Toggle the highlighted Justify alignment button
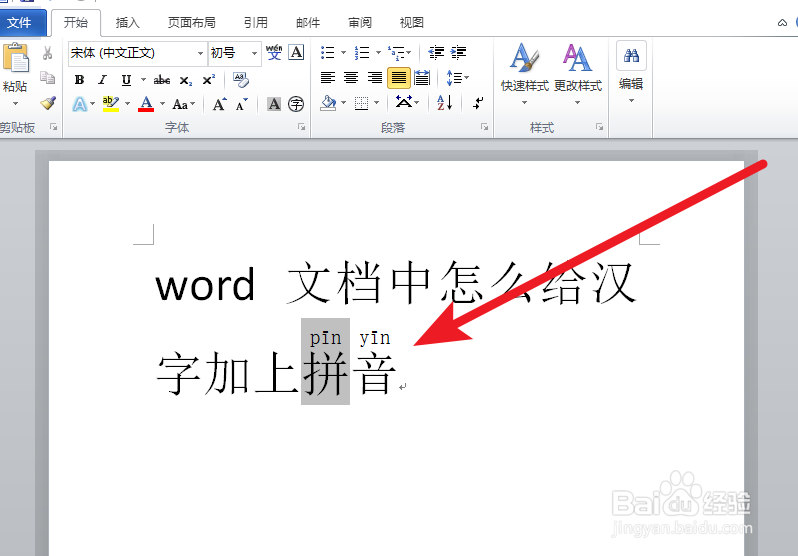The height and width of the screenshot is (556, 798). point(398,78)
